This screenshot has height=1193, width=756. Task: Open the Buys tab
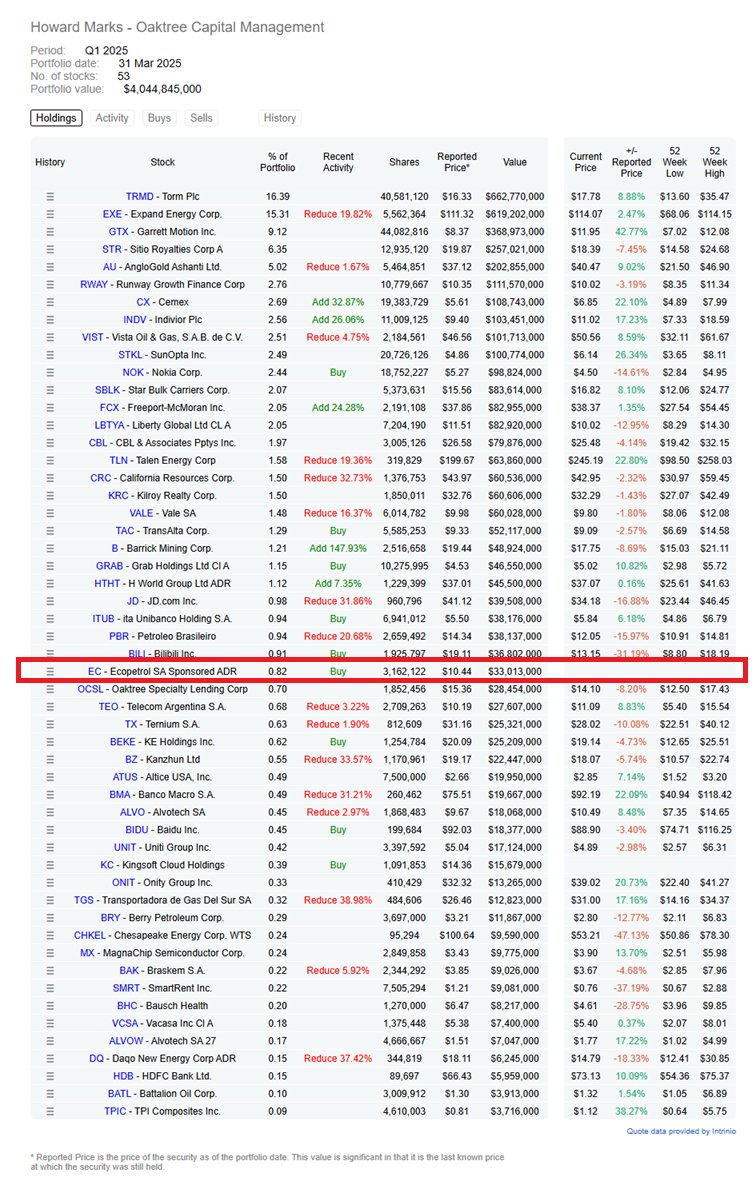click(159, 118)
